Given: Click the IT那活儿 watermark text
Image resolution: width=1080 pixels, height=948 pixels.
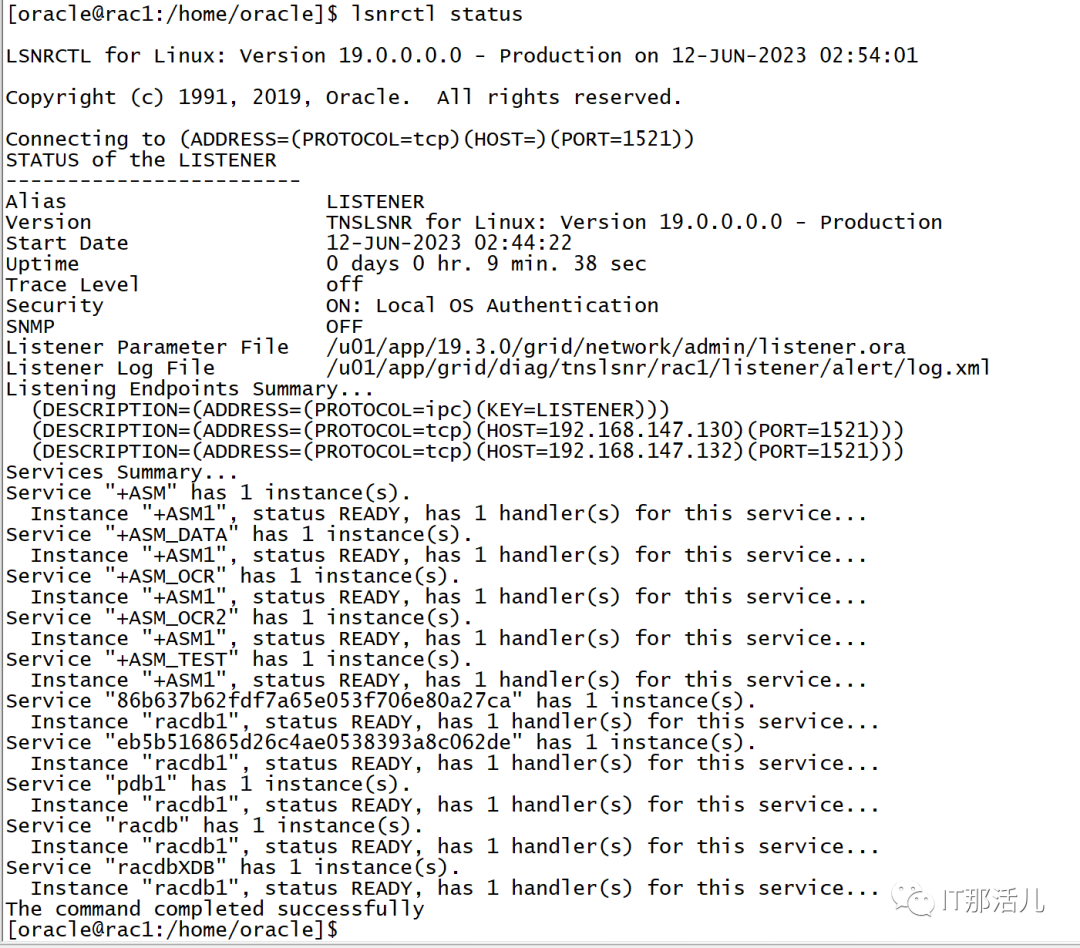Looking at the screenshot, I should [x=993, y=900].
